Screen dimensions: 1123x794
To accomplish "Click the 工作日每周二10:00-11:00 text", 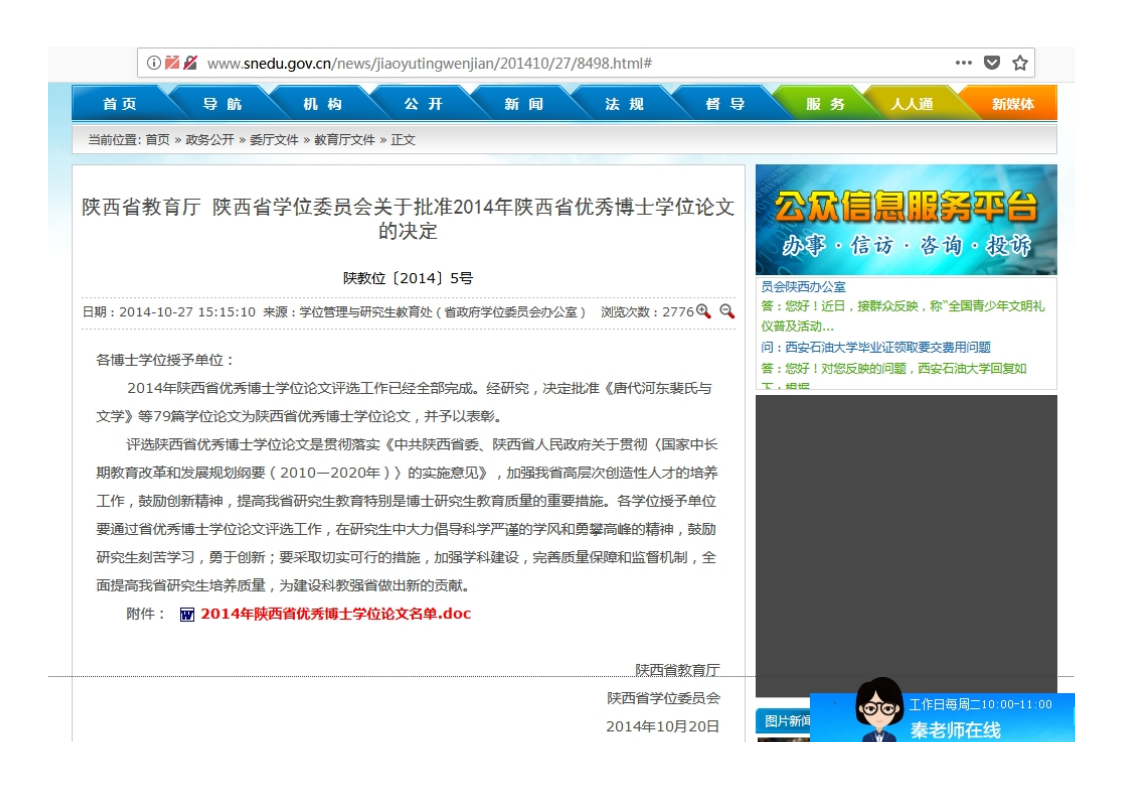I will coord(980,705).
